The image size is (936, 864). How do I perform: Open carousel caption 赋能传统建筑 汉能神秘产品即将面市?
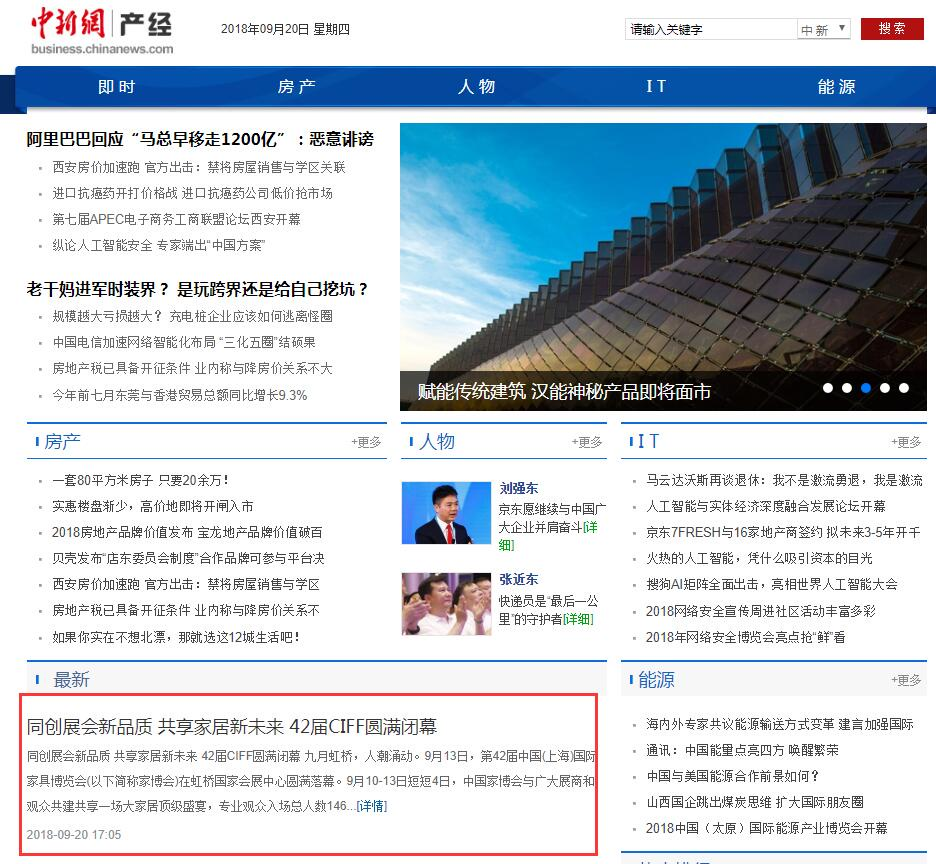564,392
